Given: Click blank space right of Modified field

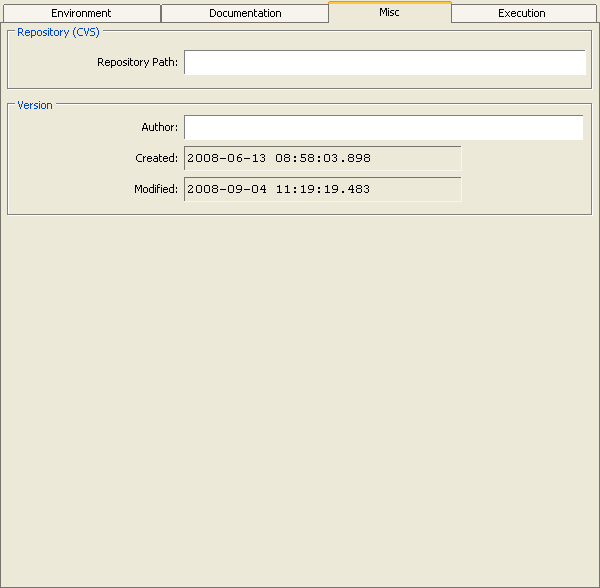Looking at the screenshot, I should point(522,189).
